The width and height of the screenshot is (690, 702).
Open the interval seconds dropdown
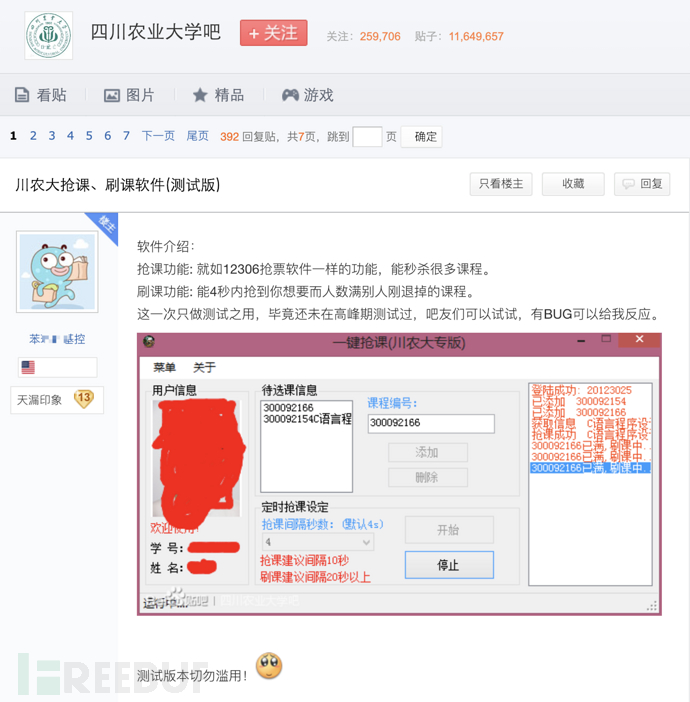pos(318,542)
